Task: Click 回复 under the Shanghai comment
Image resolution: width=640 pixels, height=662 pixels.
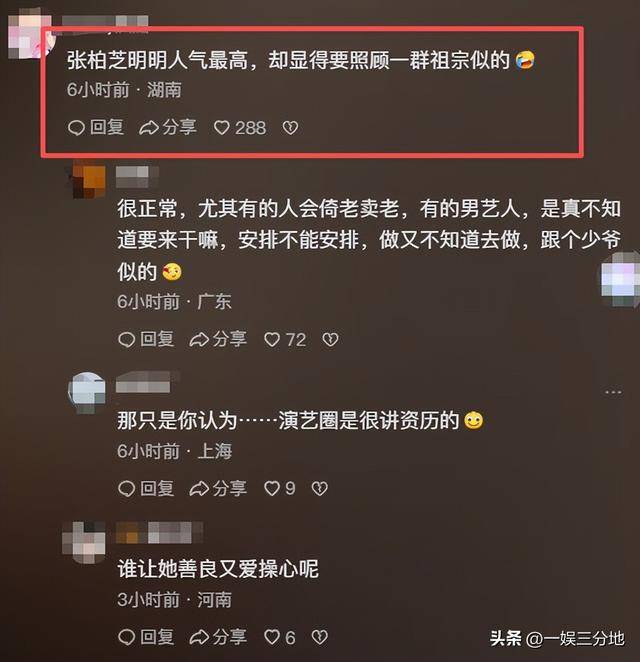Action: point(157,488)
